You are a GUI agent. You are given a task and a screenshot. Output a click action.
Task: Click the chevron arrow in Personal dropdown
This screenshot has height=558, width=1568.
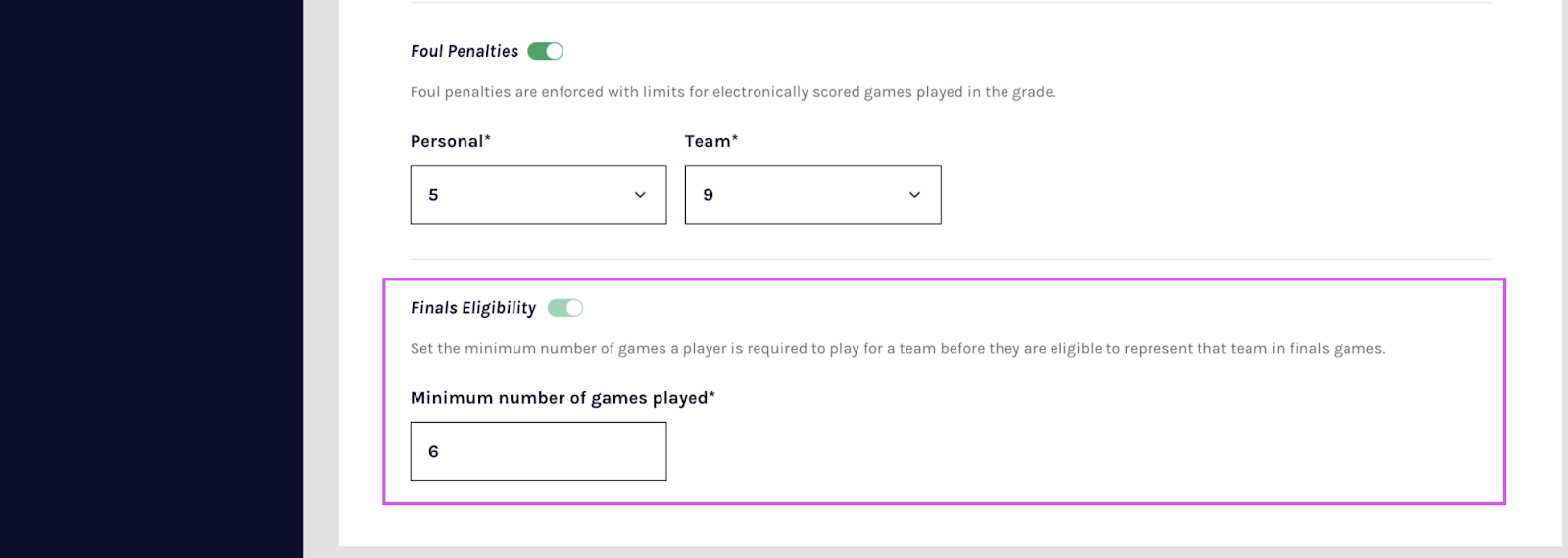[x=640, y=195]
